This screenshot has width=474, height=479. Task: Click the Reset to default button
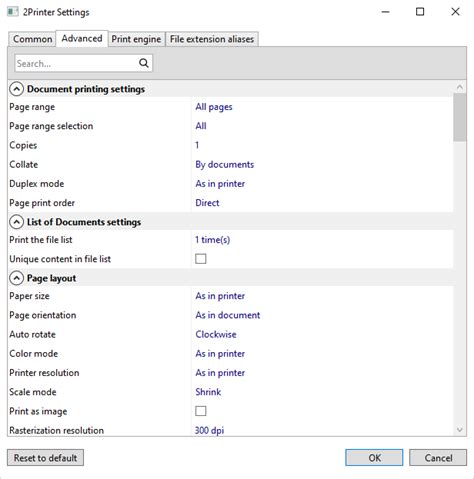pos(45,458)
